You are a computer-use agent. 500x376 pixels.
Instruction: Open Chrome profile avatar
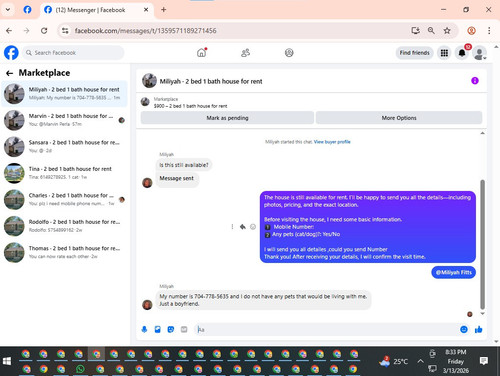tap(471, 31)
